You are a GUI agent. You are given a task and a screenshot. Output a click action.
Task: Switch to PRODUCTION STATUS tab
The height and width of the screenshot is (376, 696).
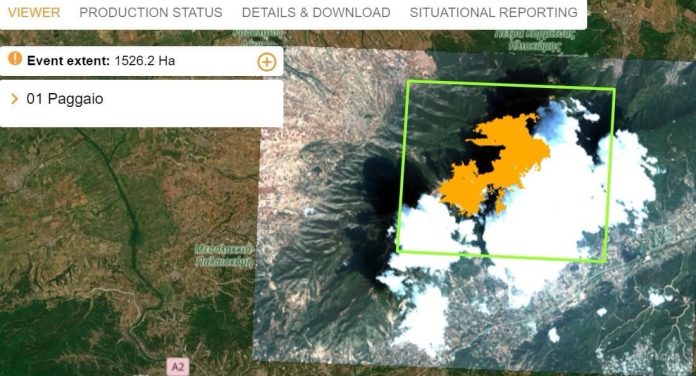(151, 12)
